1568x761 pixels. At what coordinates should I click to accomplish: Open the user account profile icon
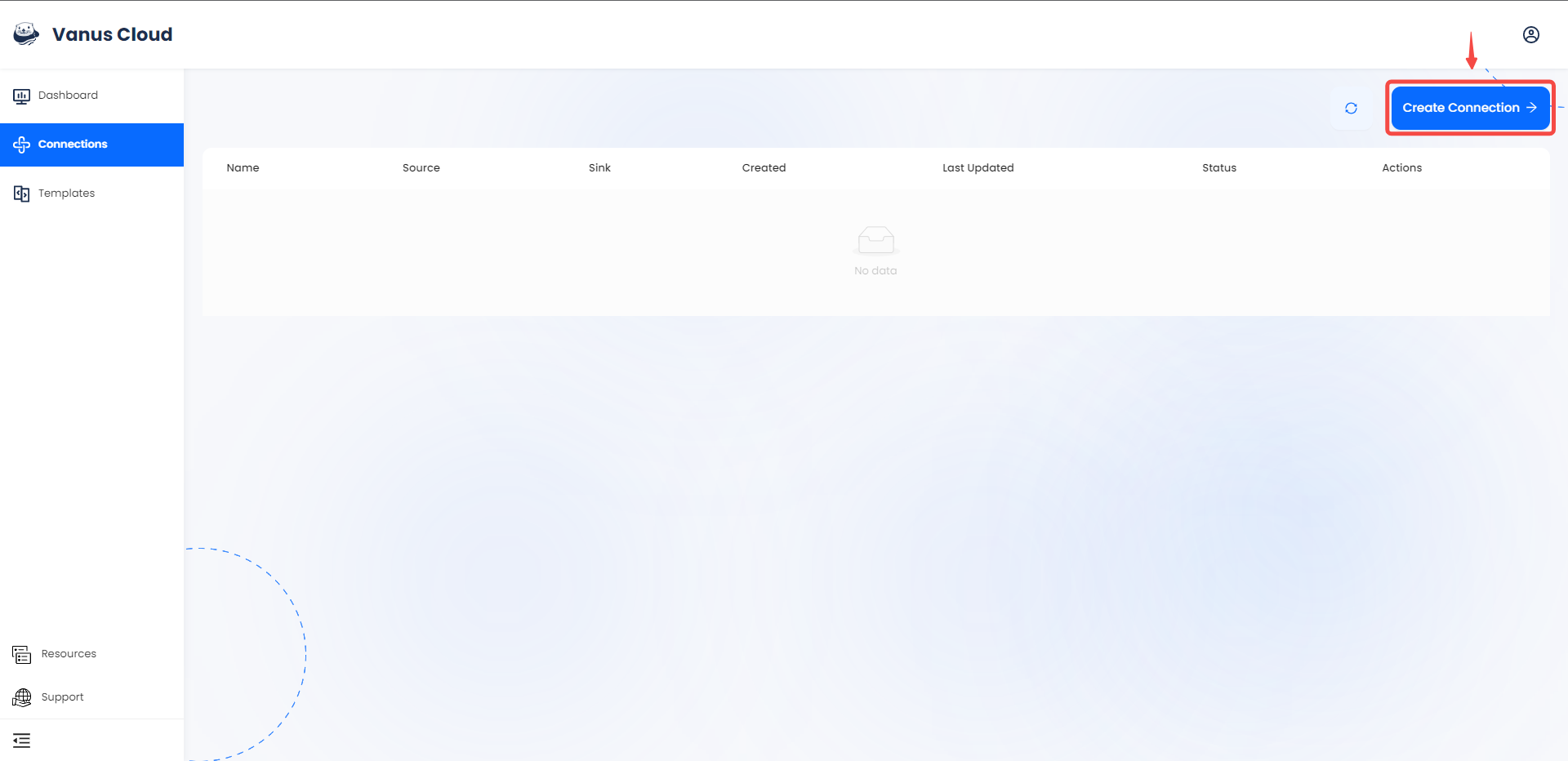point(1531,34)
